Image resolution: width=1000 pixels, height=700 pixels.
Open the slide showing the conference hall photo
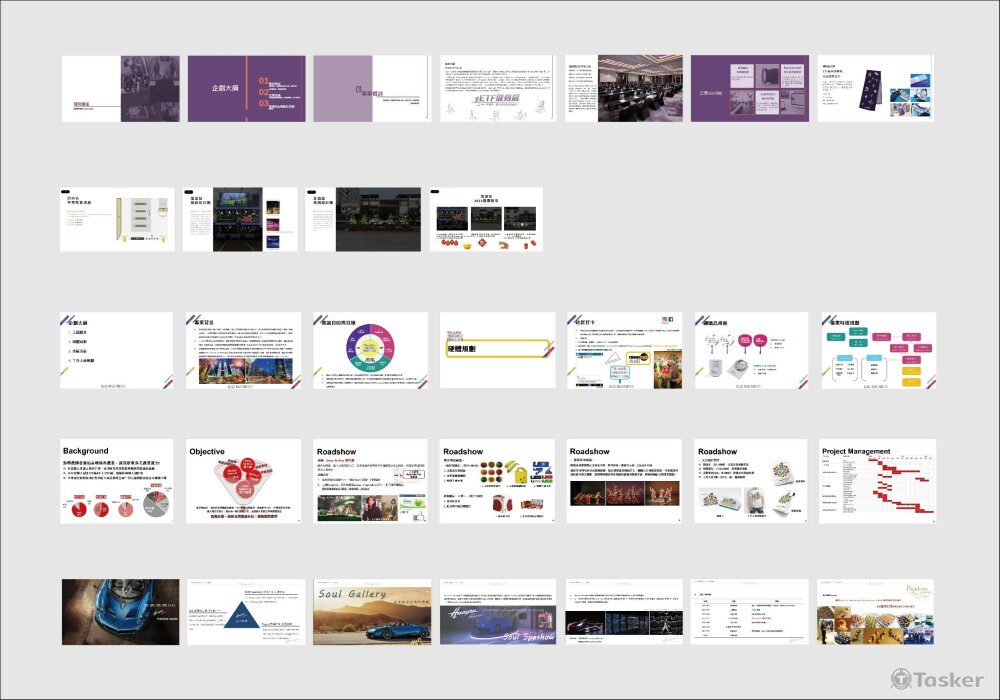tap(623, 89)
